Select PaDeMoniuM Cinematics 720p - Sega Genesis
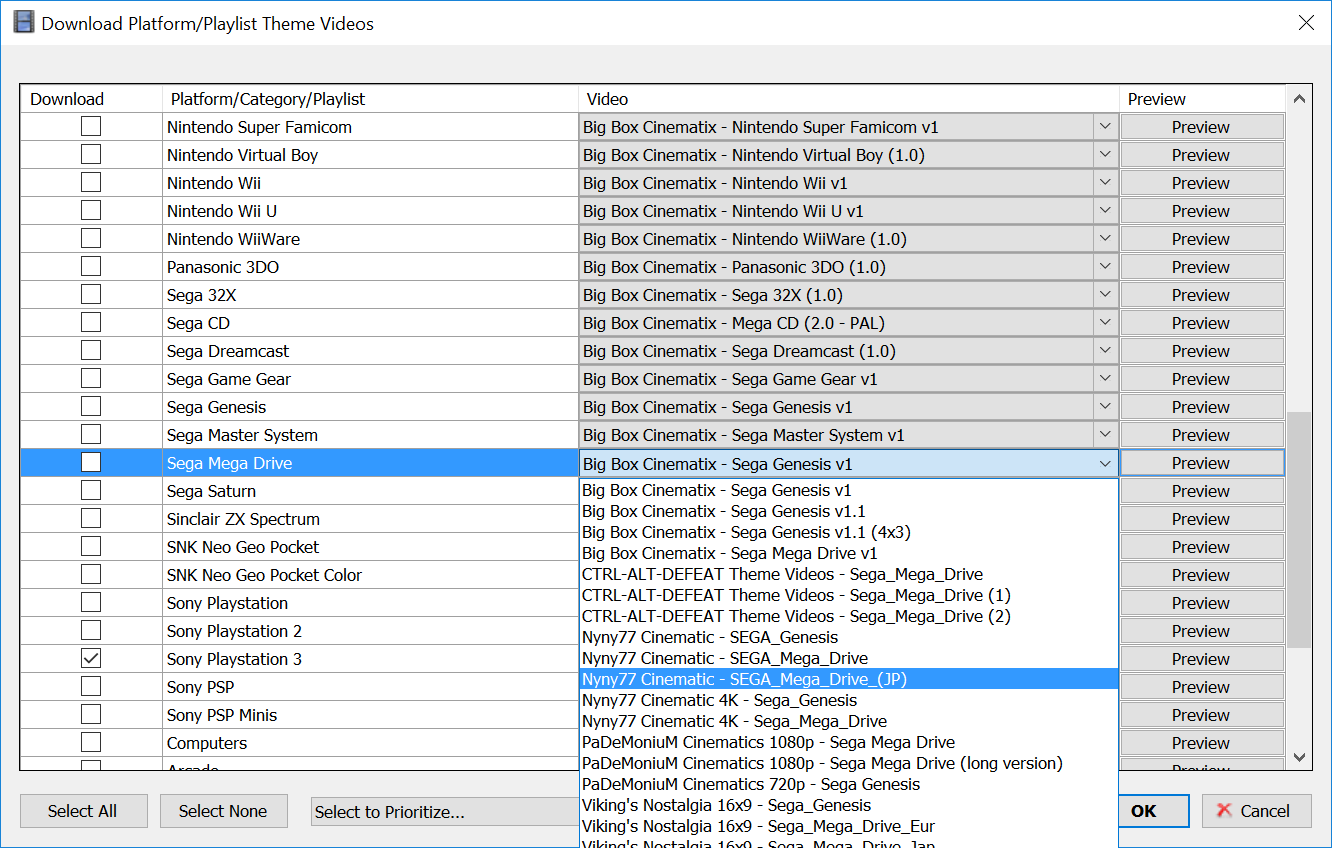This screenshot has height=848, width=1332. (x=849, y=784)
